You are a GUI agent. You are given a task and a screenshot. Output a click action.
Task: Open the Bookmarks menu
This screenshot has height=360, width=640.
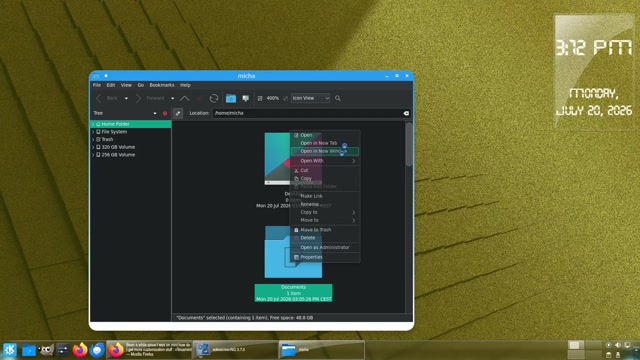[162, 85]
